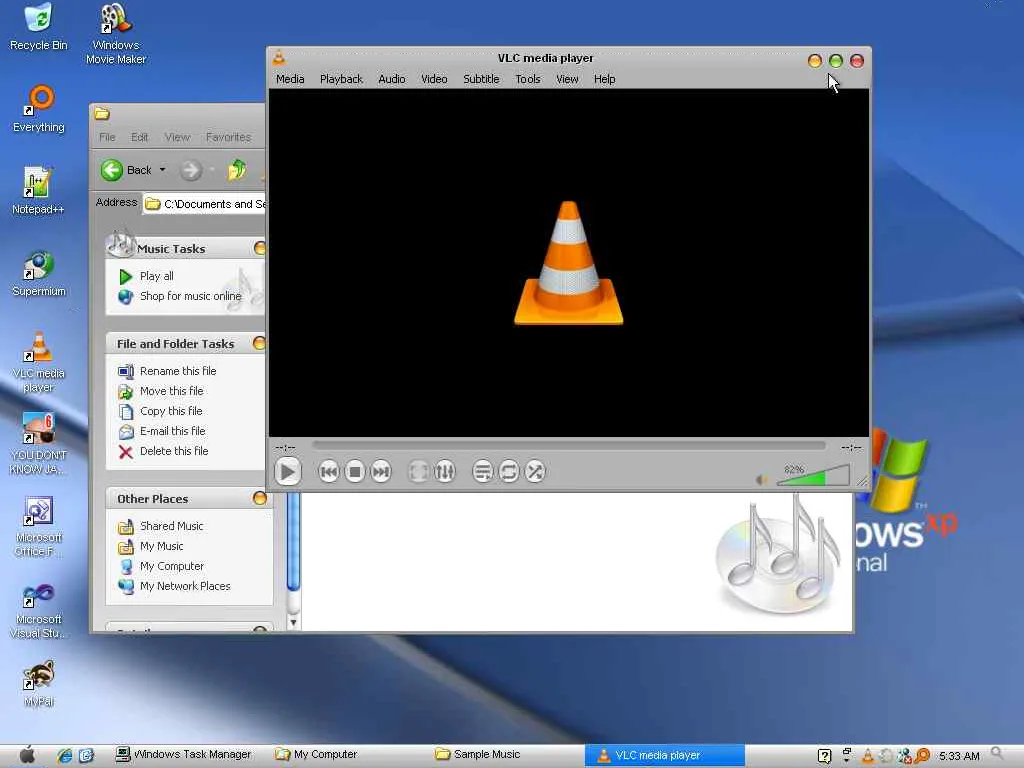Viewport: 1024px width, 768px height.
Task: Click the Delete this file link
Action: pos(174,451)
